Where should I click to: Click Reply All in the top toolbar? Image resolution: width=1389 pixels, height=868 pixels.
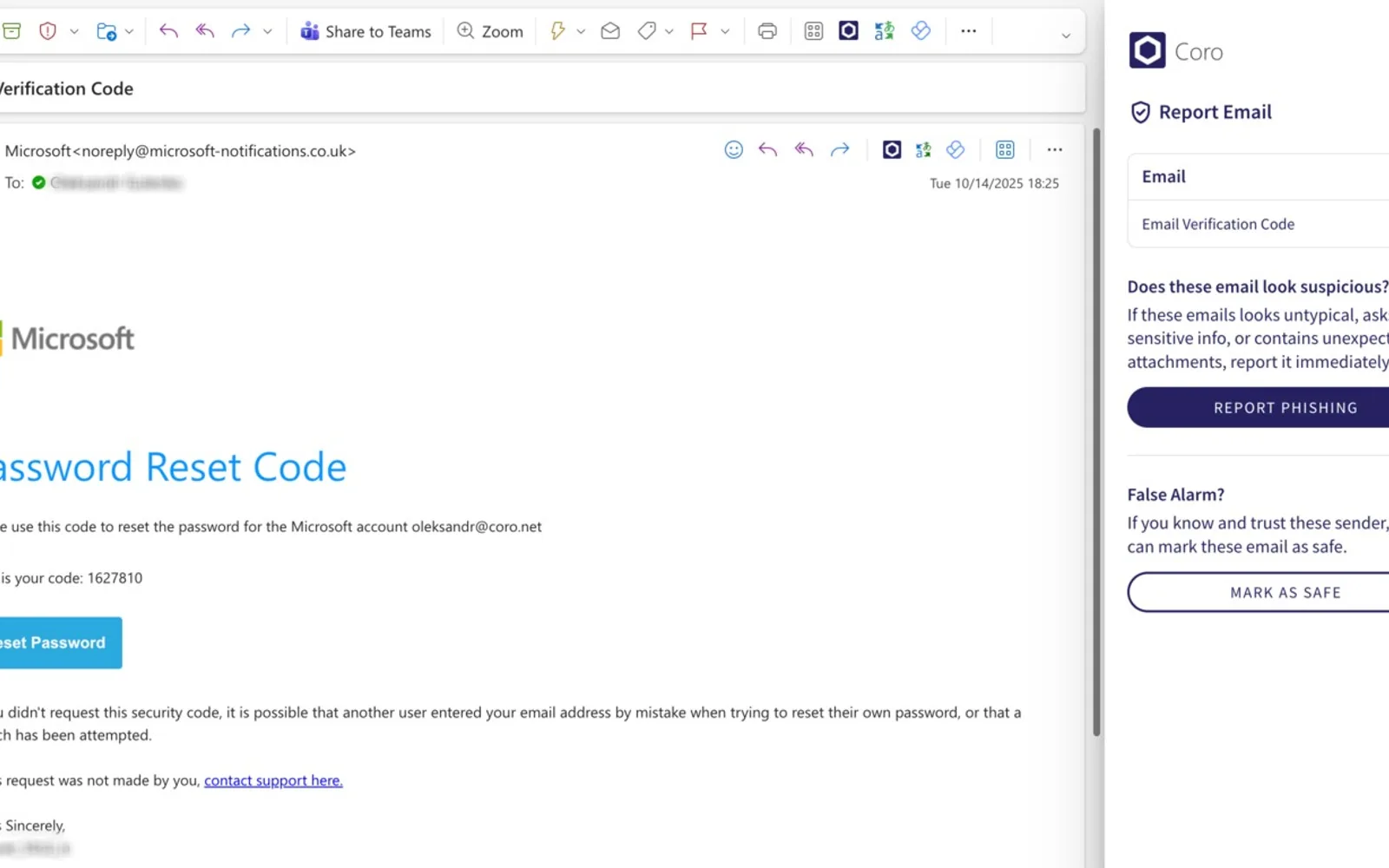205,31
